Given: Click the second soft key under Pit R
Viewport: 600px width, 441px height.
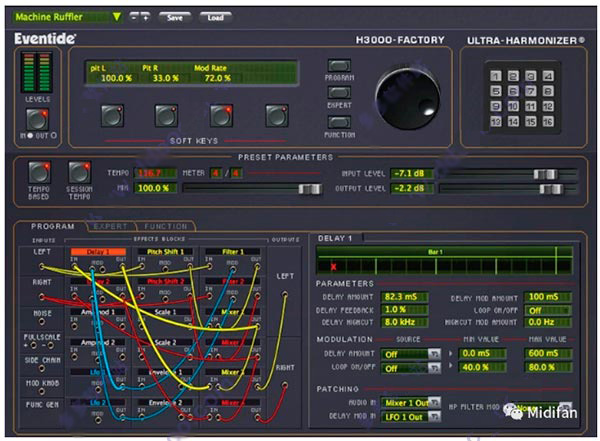Looking at the screenshot, I should tap(166, 116).
